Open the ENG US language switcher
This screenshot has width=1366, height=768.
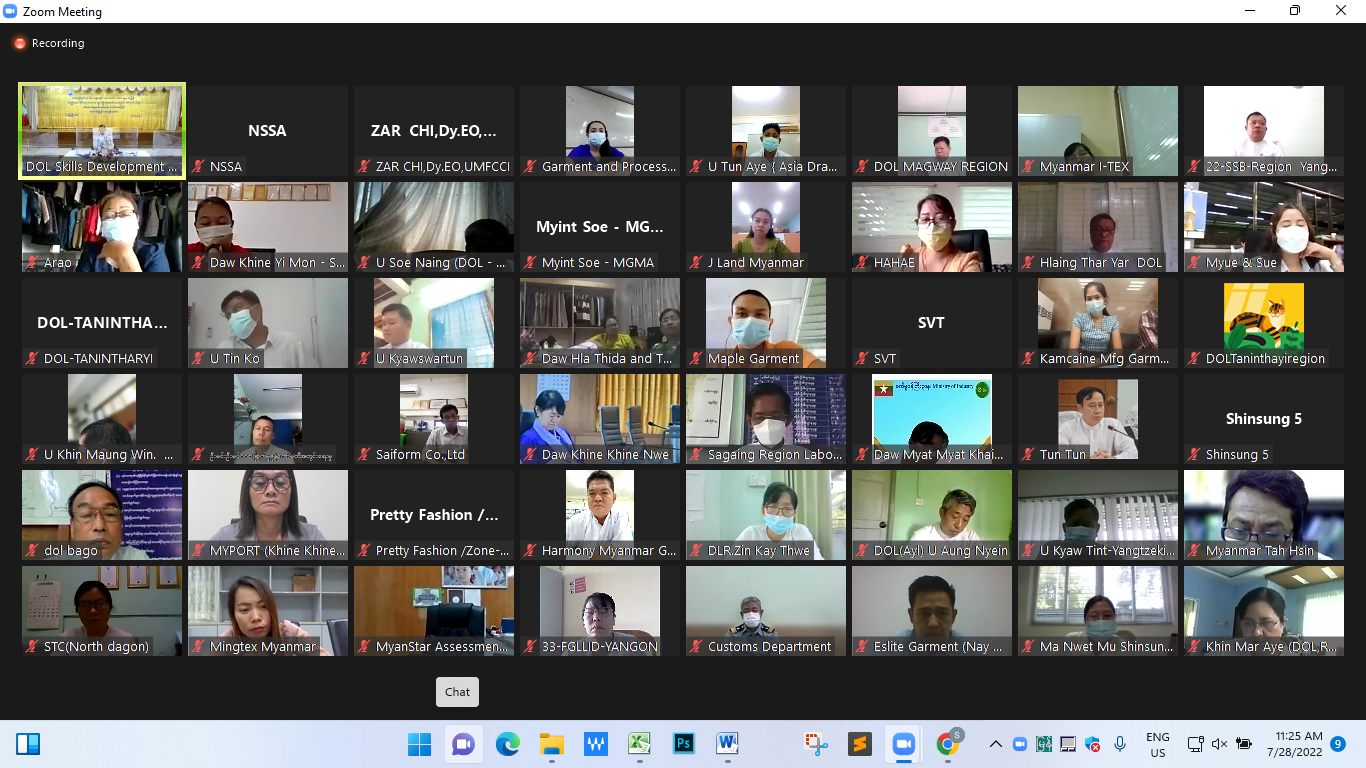pos(1158,744)
